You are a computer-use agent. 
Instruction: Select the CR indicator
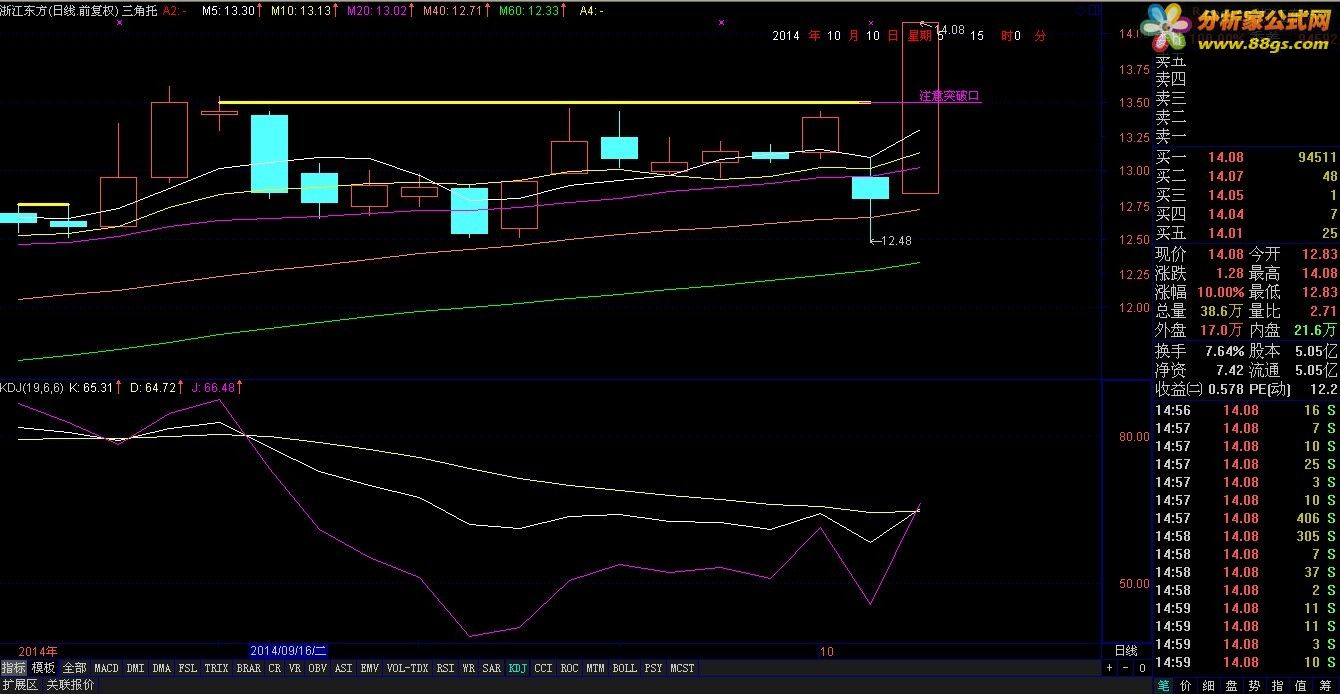pos(274,668)
